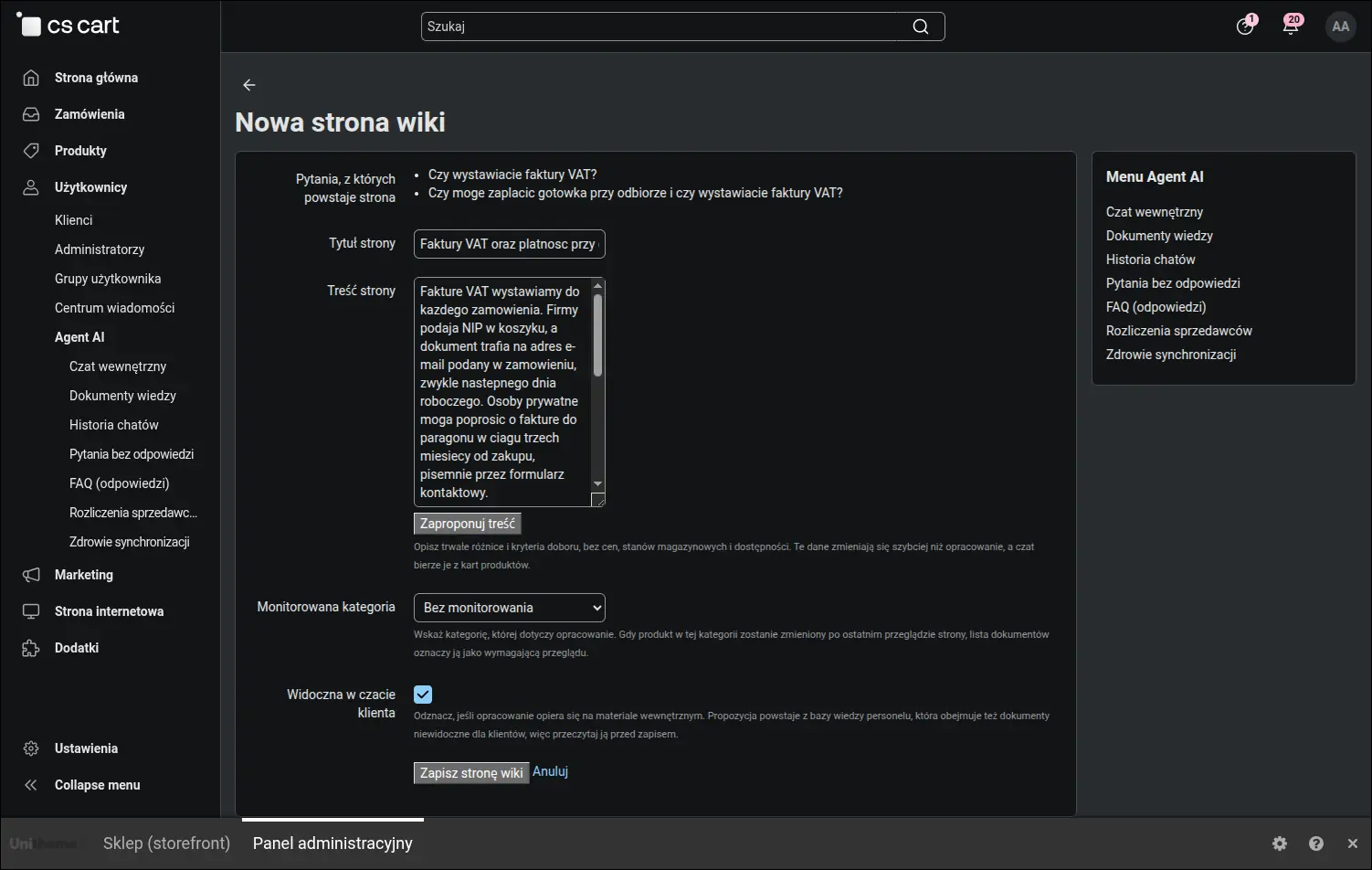Uncheck Widoczna w czacie klienta checkbox
Image resolution: width=1372 pixels, height=870 pixels.
pos(423,695)
